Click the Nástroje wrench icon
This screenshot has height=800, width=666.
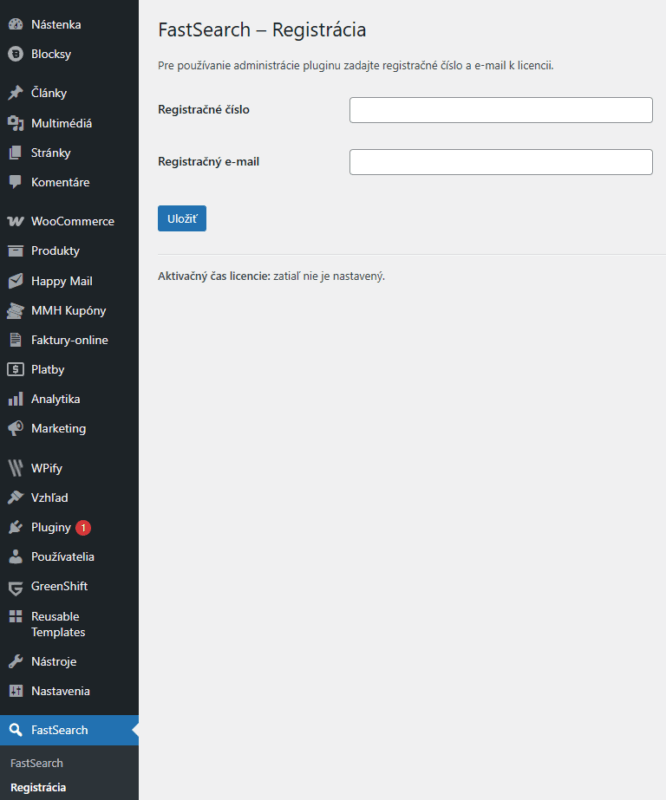point(16,661)
